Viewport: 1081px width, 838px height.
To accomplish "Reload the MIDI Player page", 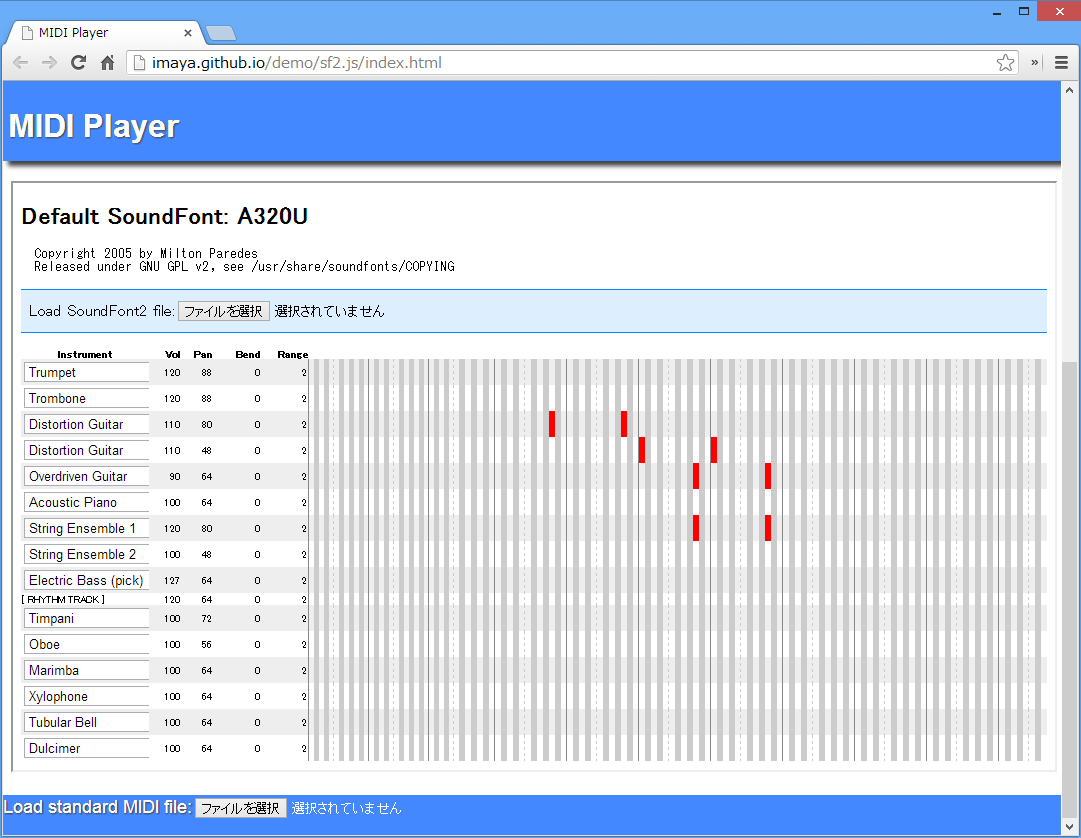I will [x=78, y=63].
